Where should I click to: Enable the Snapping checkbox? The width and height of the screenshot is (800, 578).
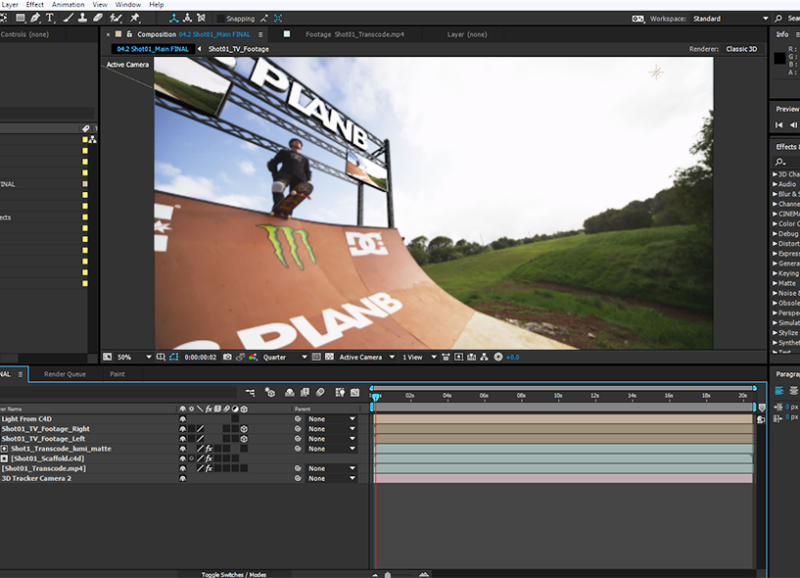pos(220,19)
